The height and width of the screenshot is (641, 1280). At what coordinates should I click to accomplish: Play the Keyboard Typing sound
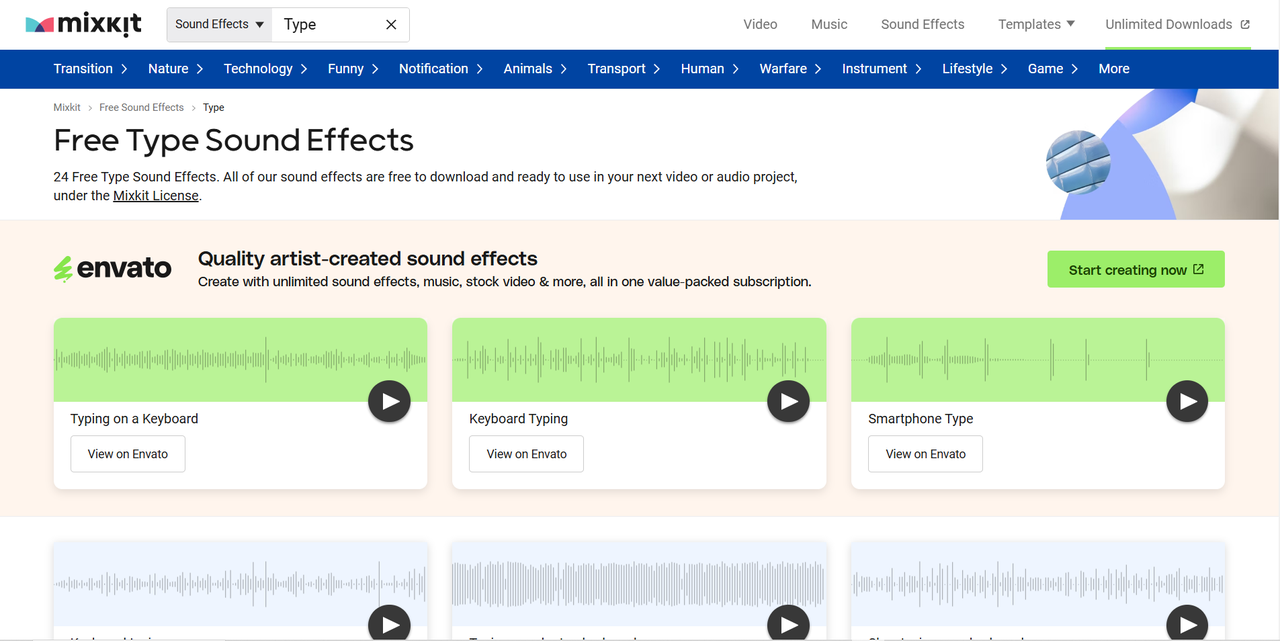tap(788, 402)
